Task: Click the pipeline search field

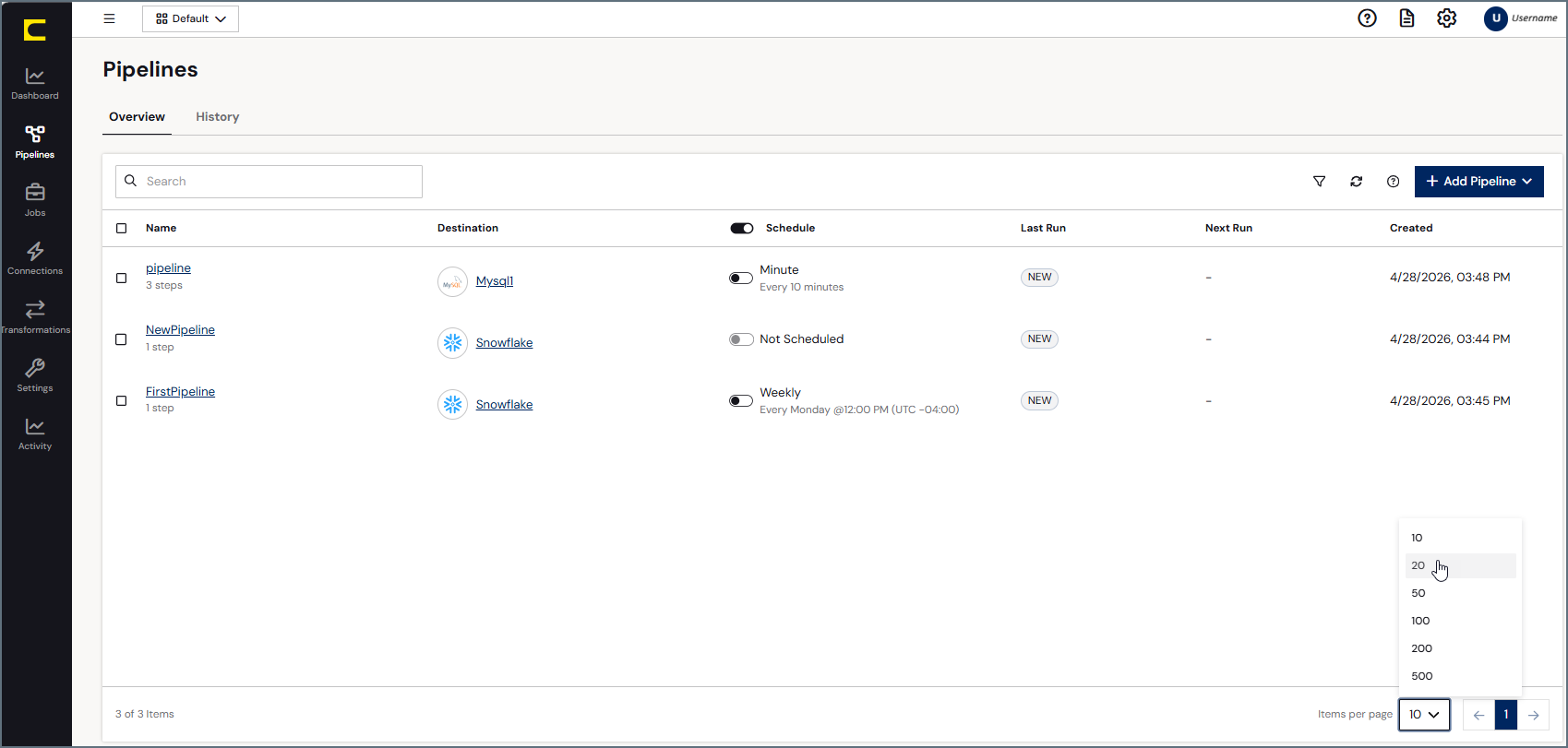Action: pos(269,182)
